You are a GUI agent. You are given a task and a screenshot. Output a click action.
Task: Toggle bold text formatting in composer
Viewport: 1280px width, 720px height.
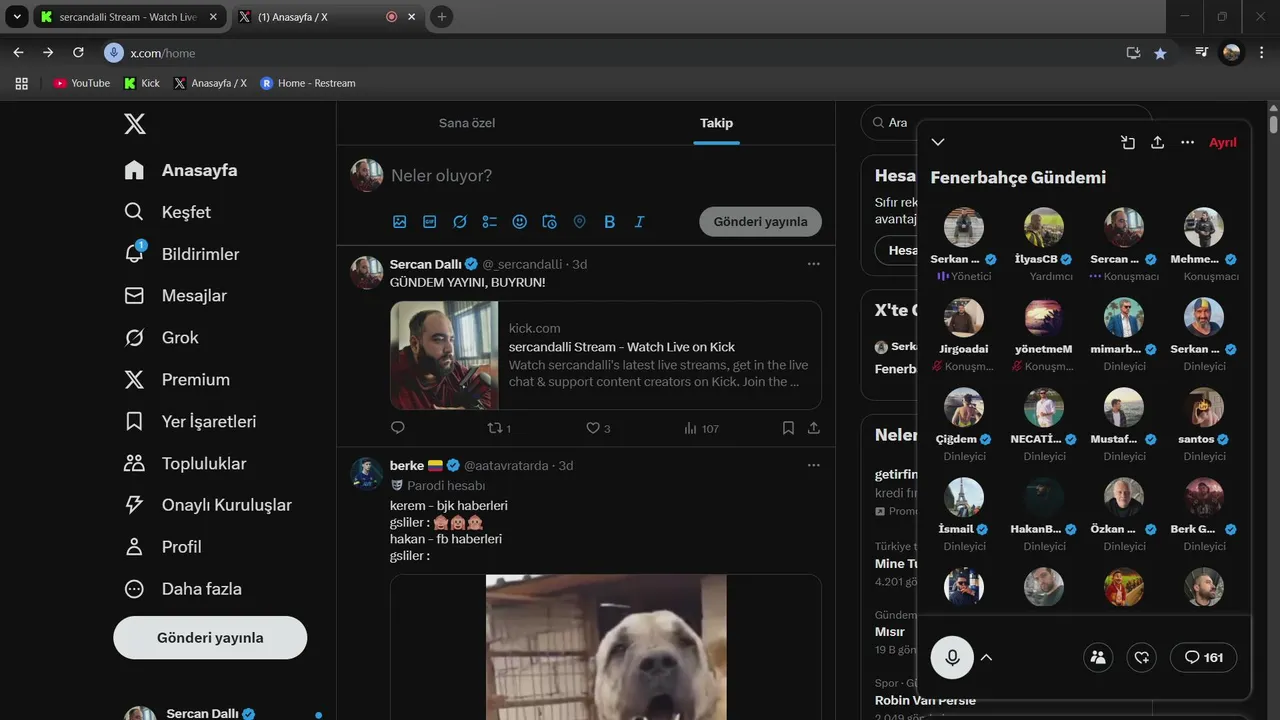click(x=609, y=222)
